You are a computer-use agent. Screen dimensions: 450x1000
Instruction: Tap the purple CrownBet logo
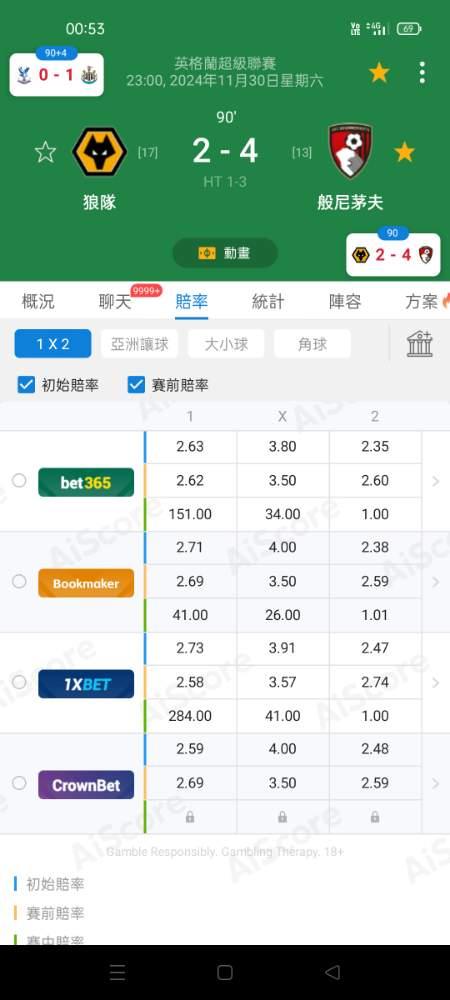coord(86,784)
